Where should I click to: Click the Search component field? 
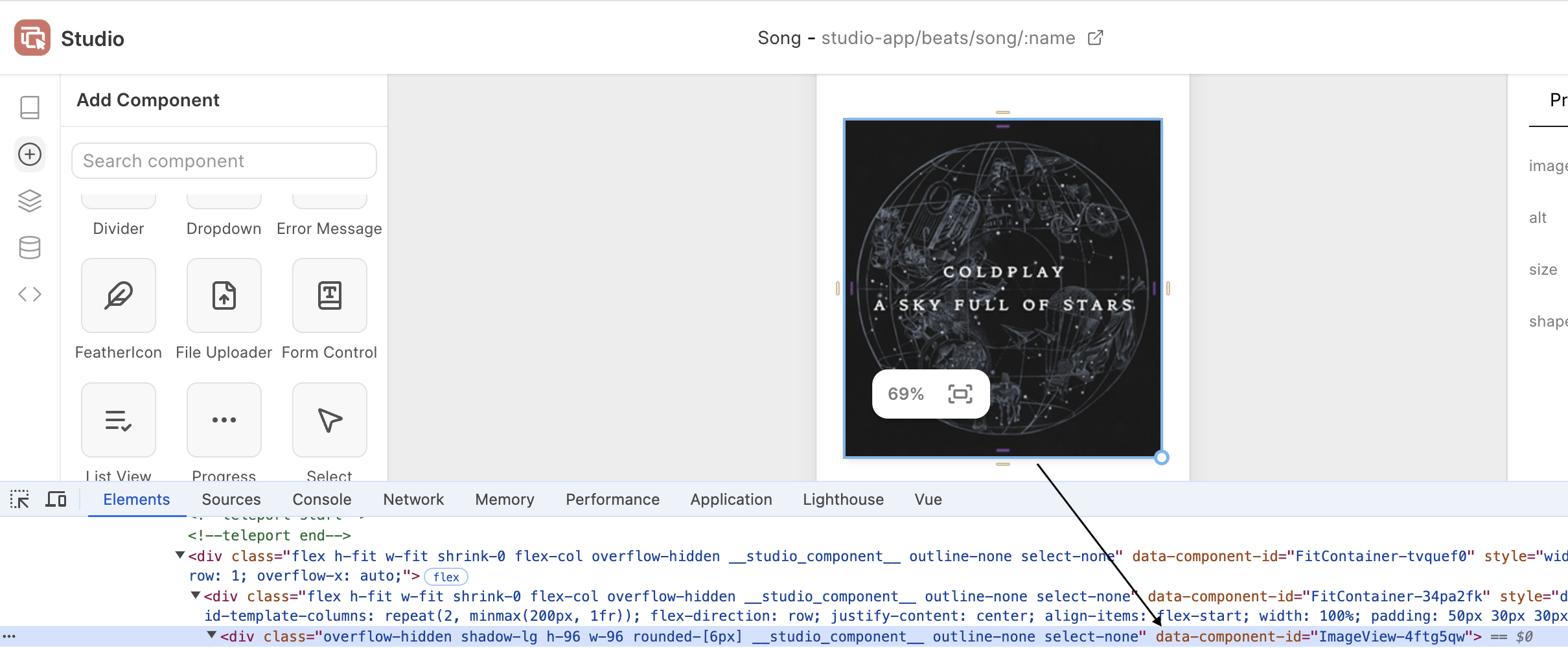224,161
